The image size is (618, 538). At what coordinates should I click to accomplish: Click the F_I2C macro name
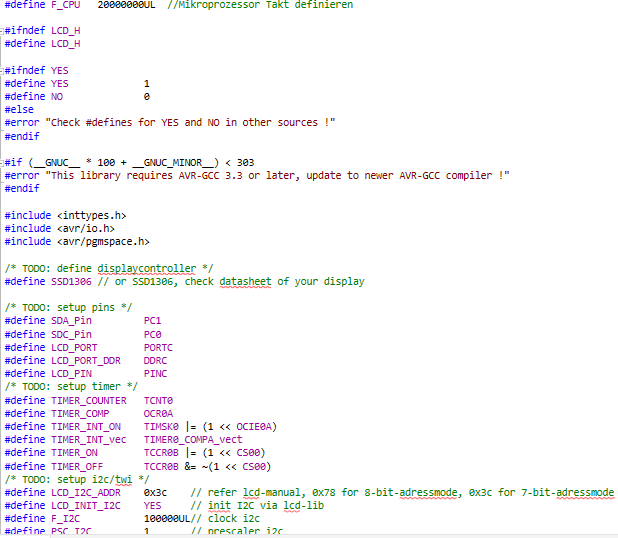tap(65, 519)
